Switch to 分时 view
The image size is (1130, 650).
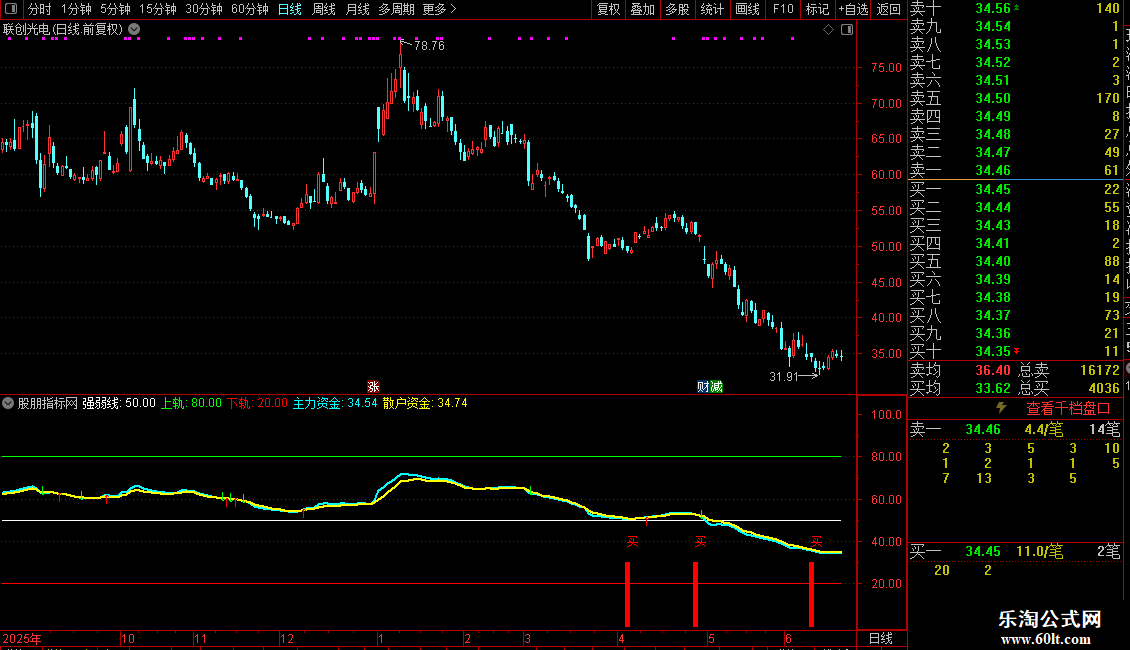[40, 9]
